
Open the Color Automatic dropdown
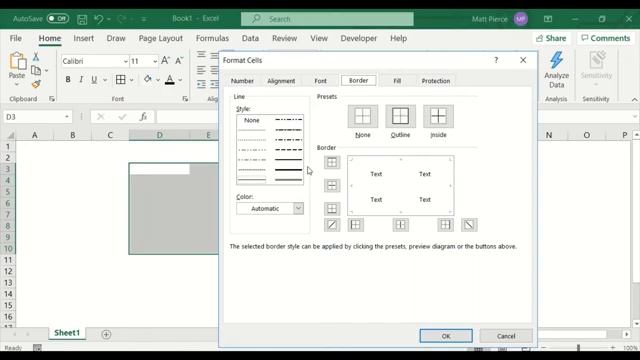(x=298, y=208)
